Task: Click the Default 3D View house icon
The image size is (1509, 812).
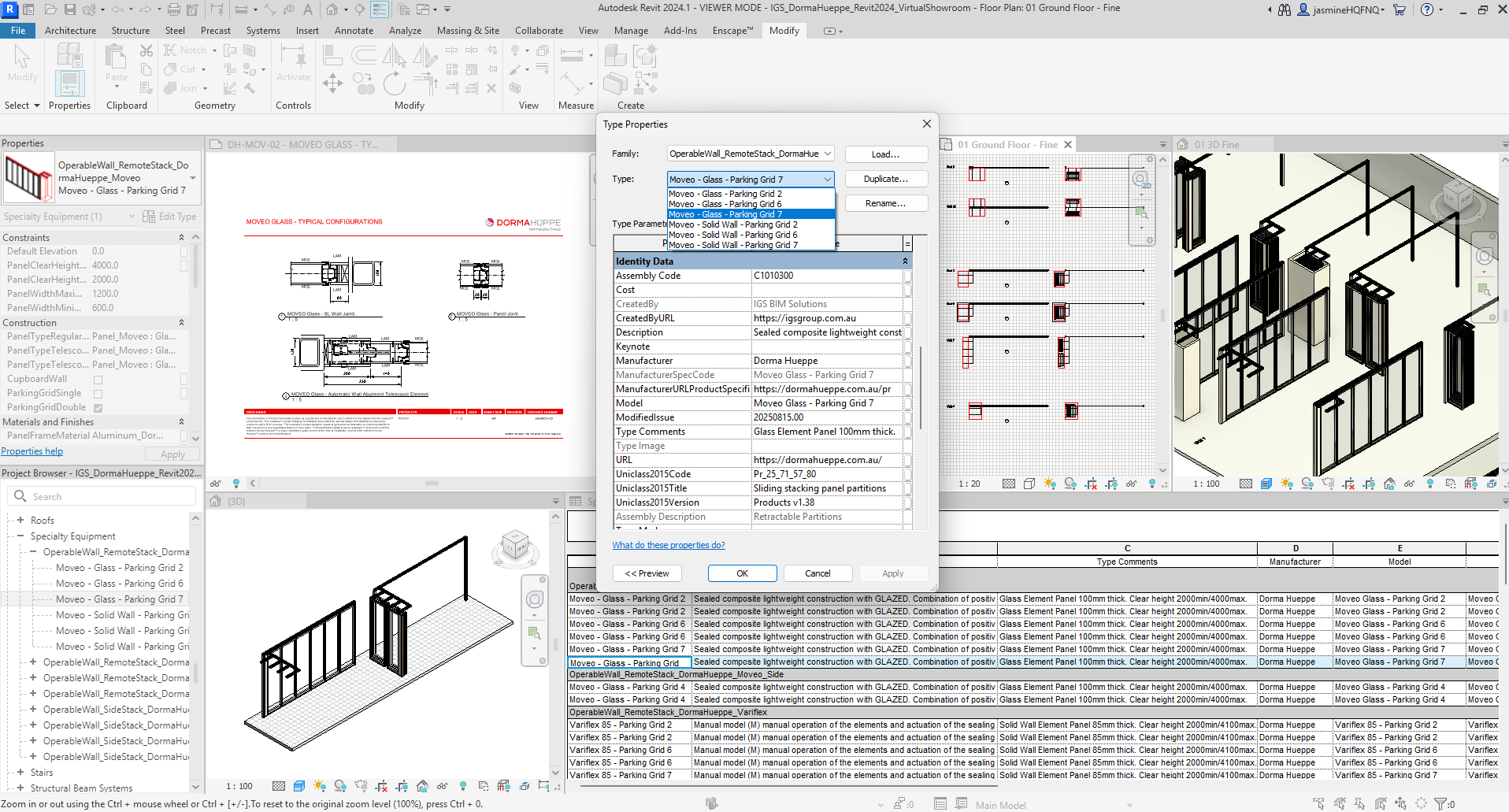Action: [x=332, y=9]
